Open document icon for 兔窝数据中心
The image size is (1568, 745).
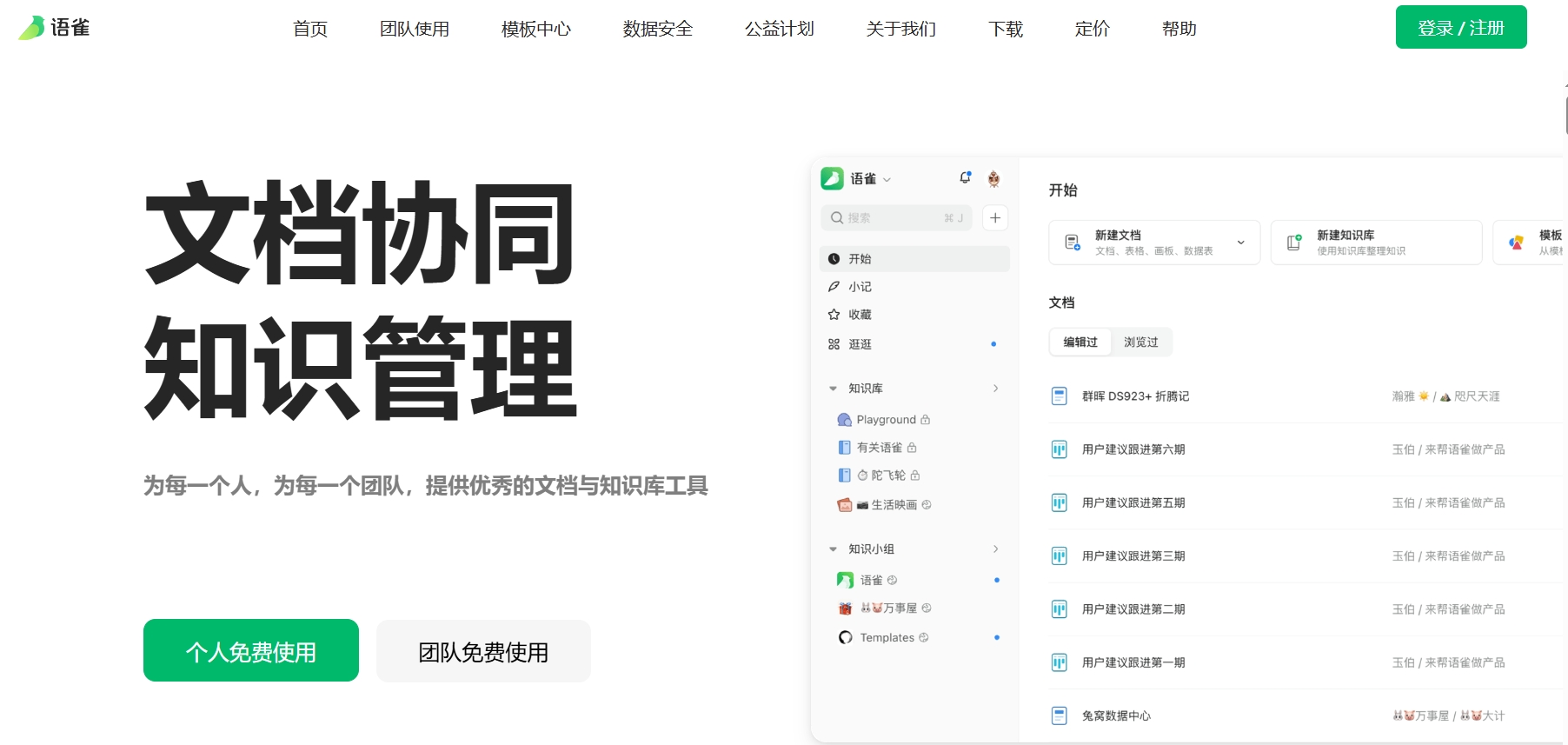(1059, 716)
